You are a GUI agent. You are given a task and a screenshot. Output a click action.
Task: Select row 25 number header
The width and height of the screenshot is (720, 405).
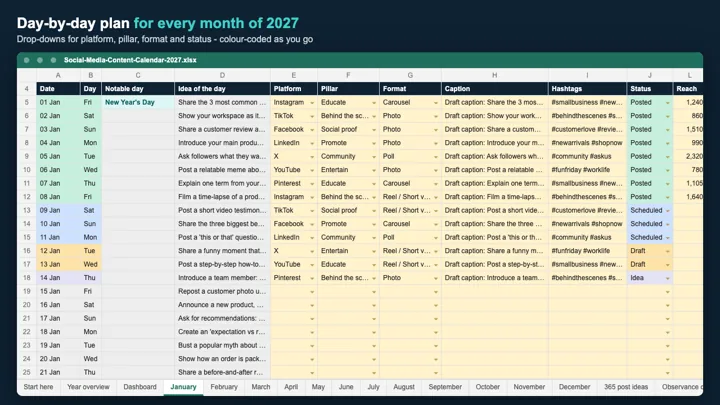point(27,372)
